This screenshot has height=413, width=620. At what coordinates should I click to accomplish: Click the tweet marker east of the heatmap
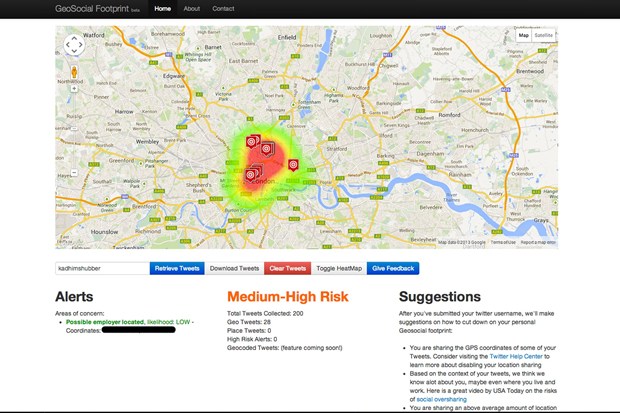click(x=293, y=165)
